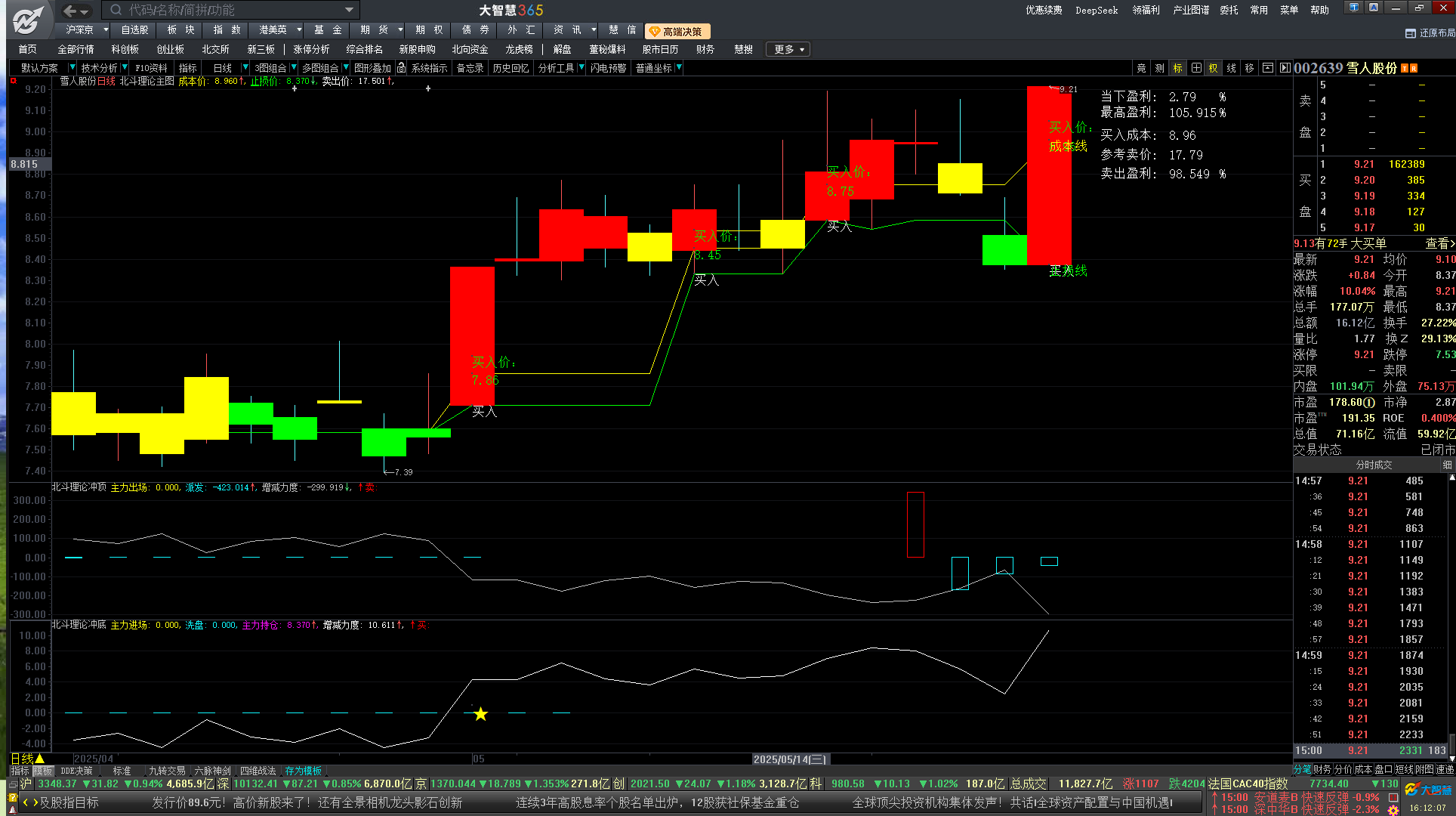The width and height of the screenshot is (1456, 816).
Task: Click the window panel toggle icon
Action: pyautogui.click(x=1268, y=68)
